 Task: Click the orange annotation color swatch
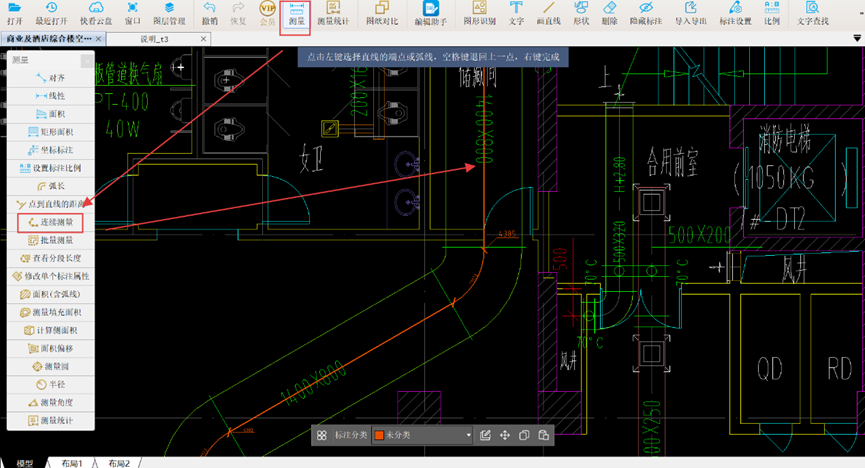pos(379,436)
